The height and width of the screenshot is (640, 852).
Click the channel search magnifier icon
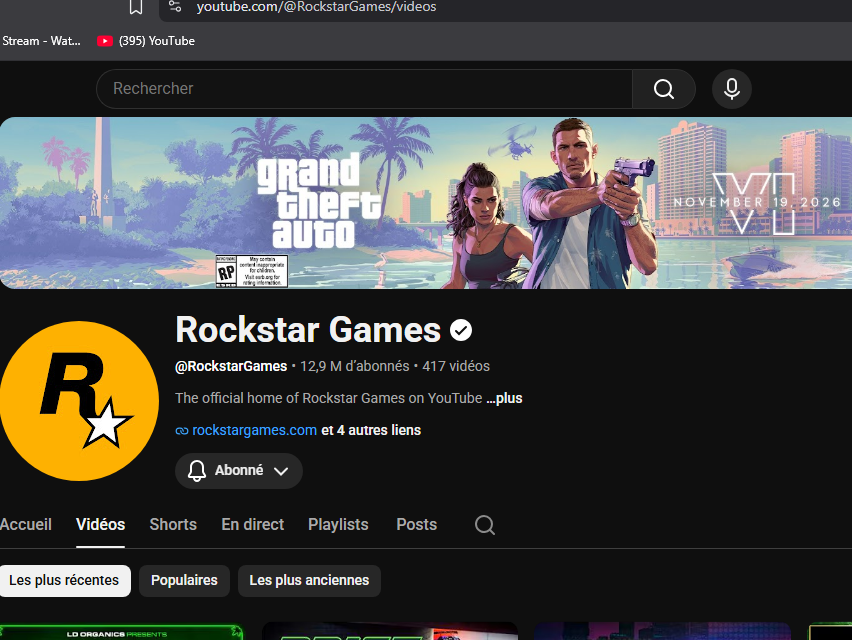(x=485, y=525)
